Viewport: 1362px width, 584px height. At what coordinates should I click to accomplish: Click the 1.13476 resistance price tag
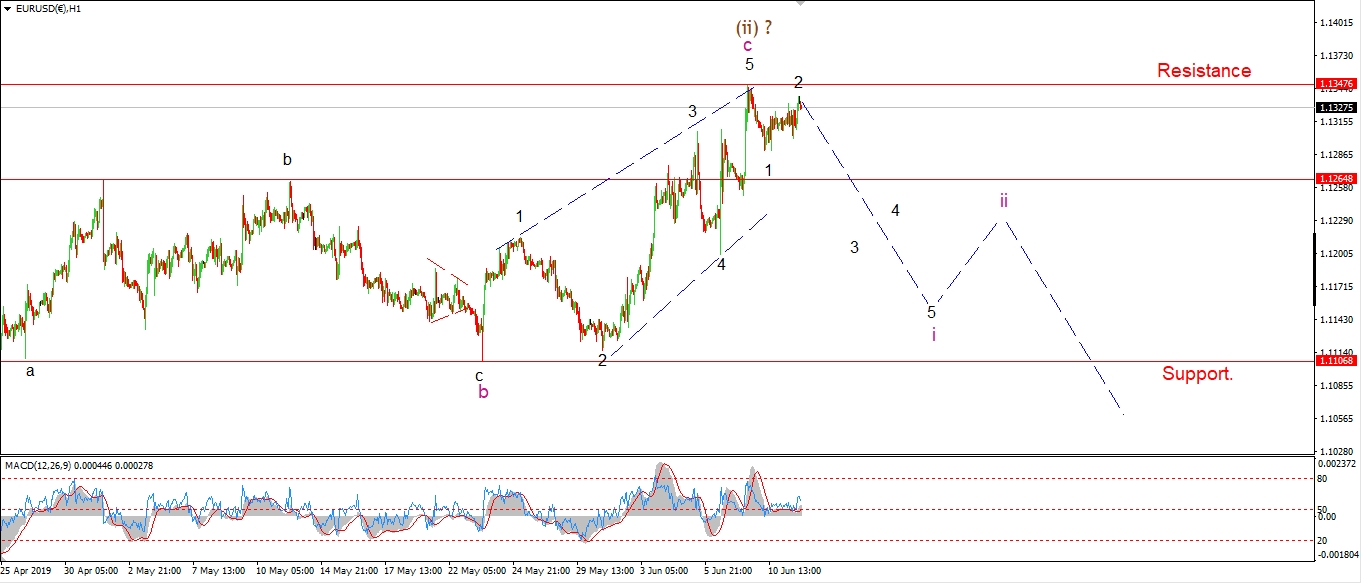[1336, 84]
